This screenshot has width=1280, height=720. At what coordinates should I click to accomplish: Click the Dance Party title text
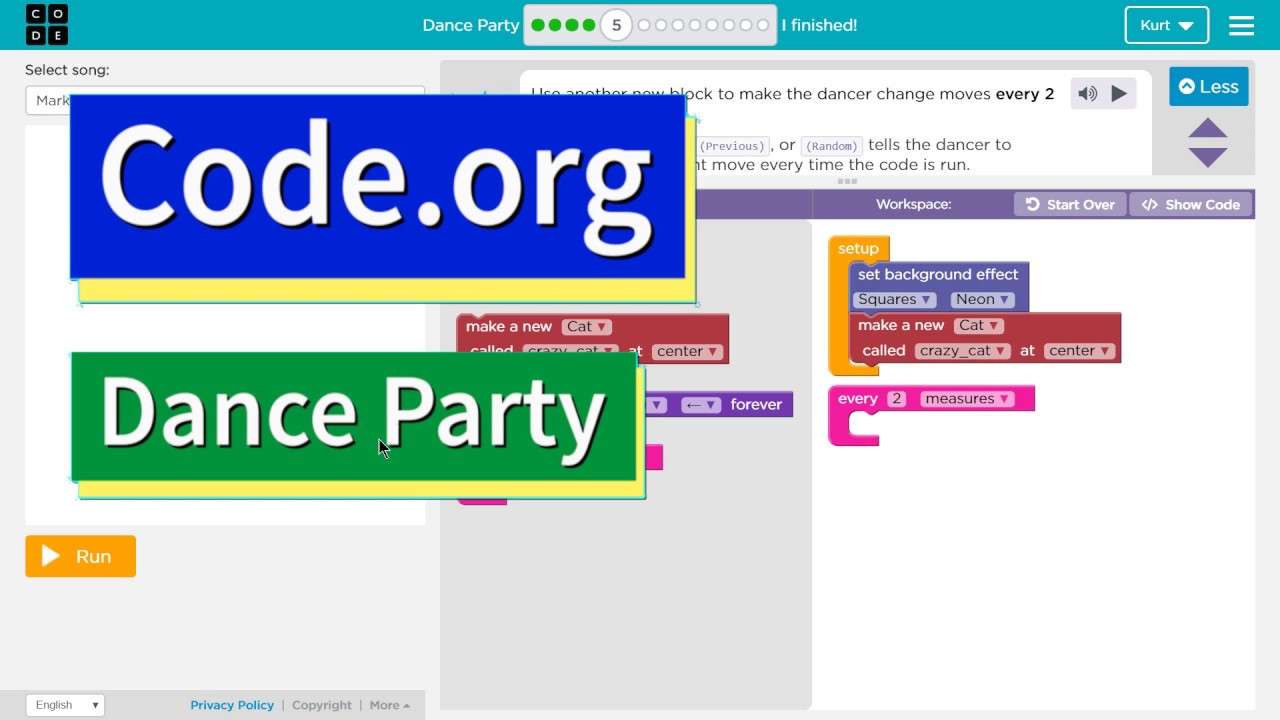(x=471, y=25)
